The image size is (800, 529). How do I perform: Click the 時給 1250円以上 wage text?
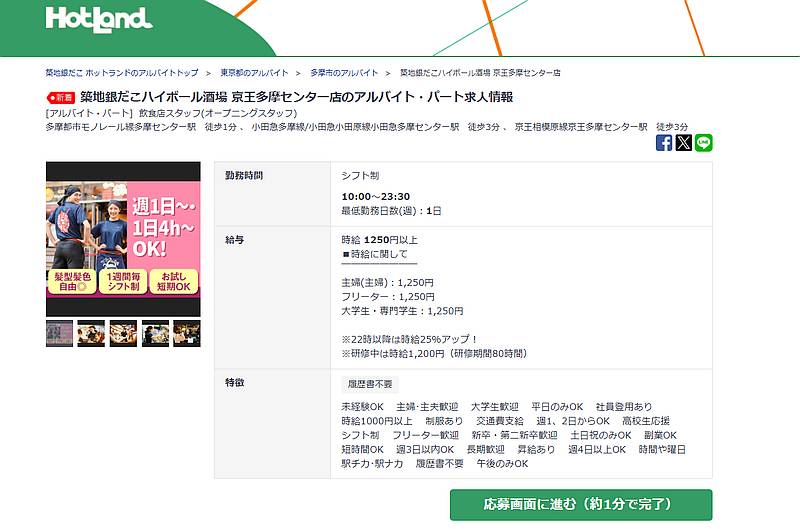point(380,240)
